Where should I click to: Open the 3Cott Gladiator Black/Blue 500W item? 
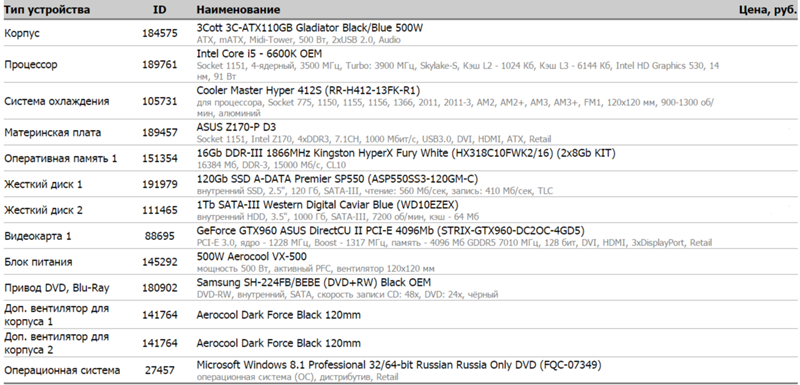(310, 28)
